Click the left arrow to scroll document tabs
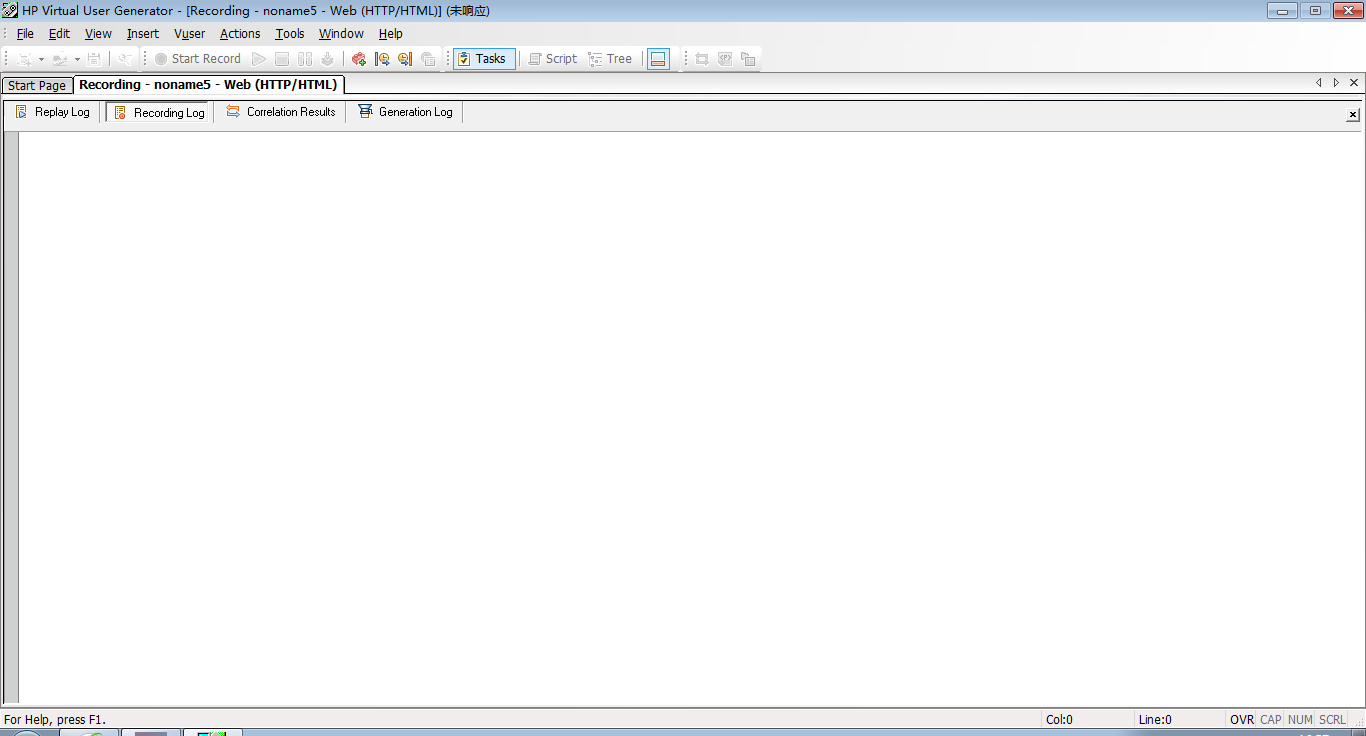Viewport: 1366px width, 736px height. coord(1318,83)
